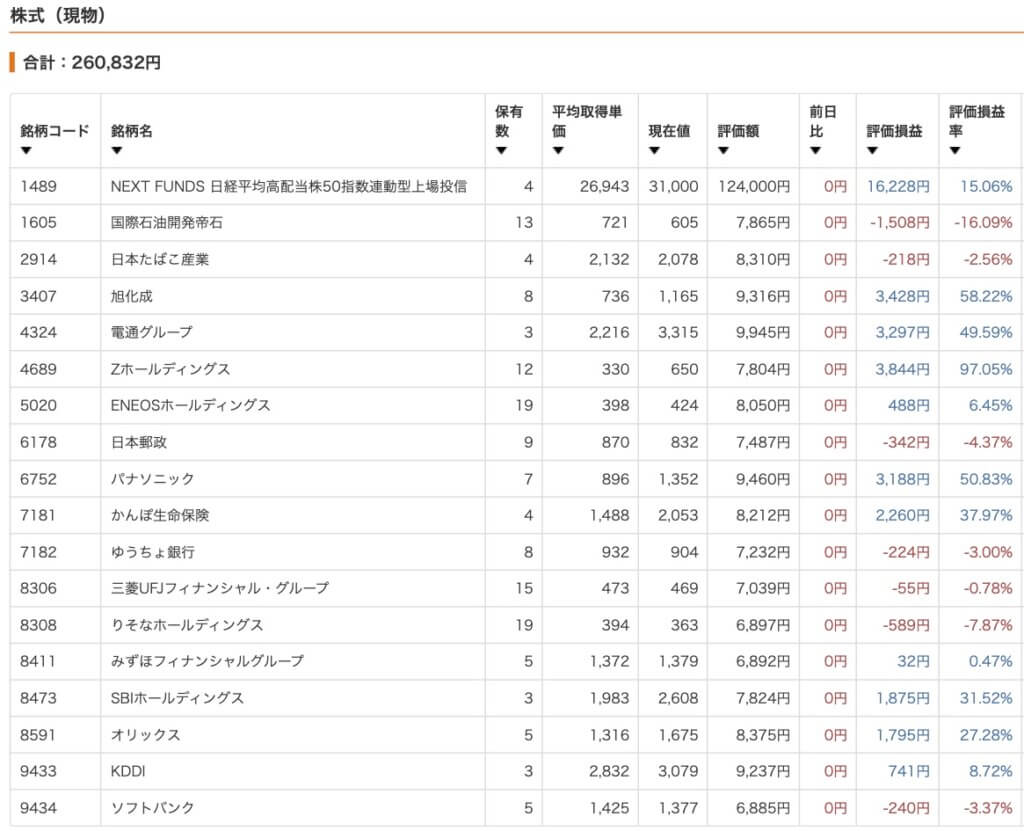This screenshot has width=1024, height=831.
Task: Click the -1,508円 loss value
Action: (x=899, y=223)
